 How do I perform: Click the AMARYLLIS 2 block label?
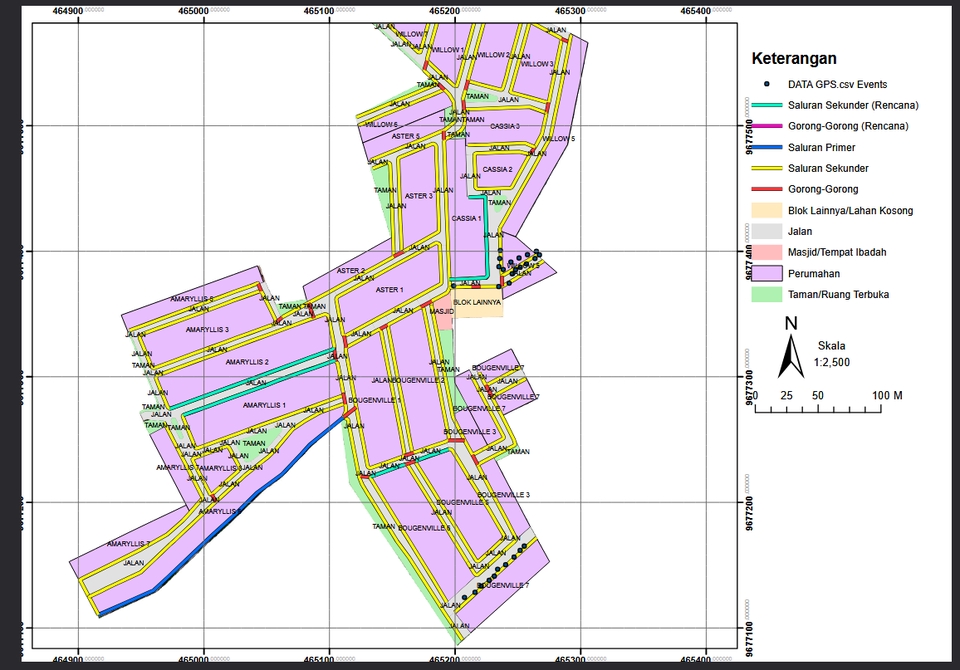click(247, 362)
